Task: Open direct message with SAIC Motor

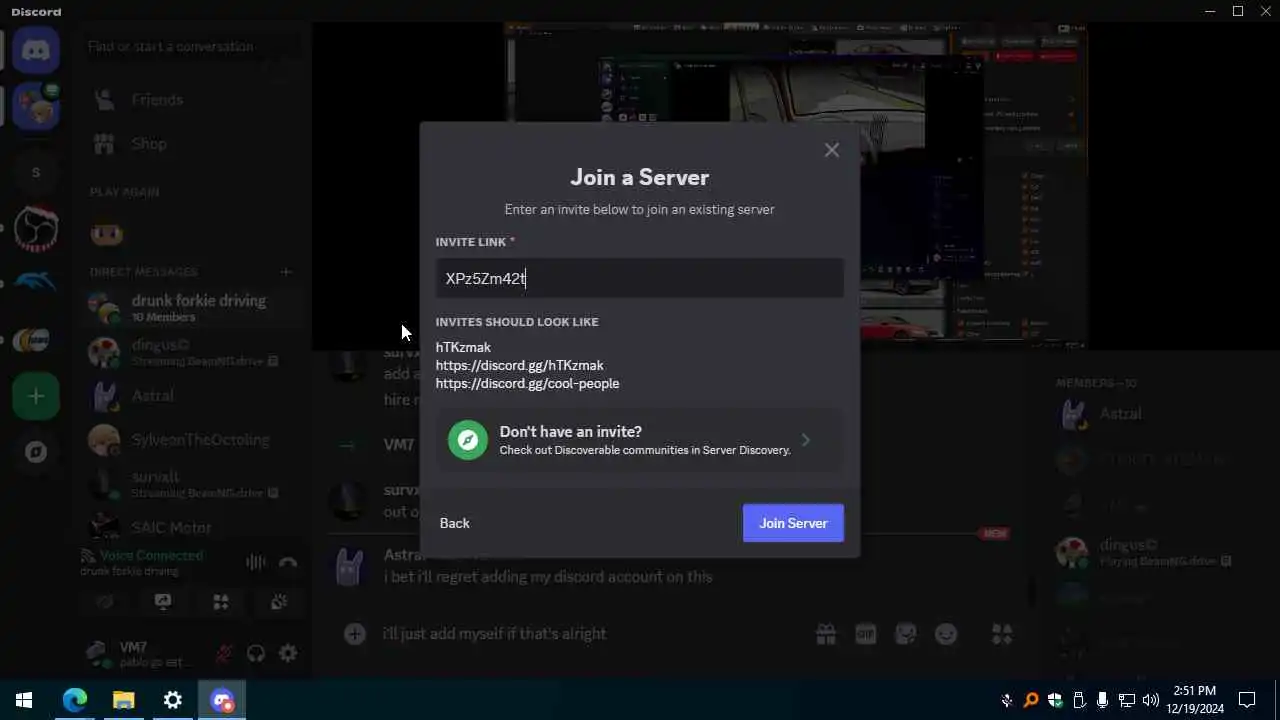Action: point(192,526)
